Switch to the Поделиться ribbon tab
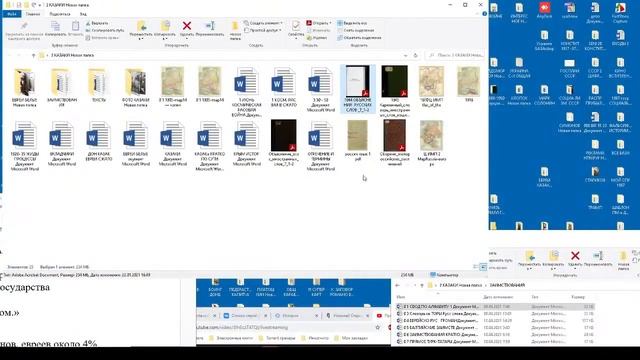 click(60, 14)
